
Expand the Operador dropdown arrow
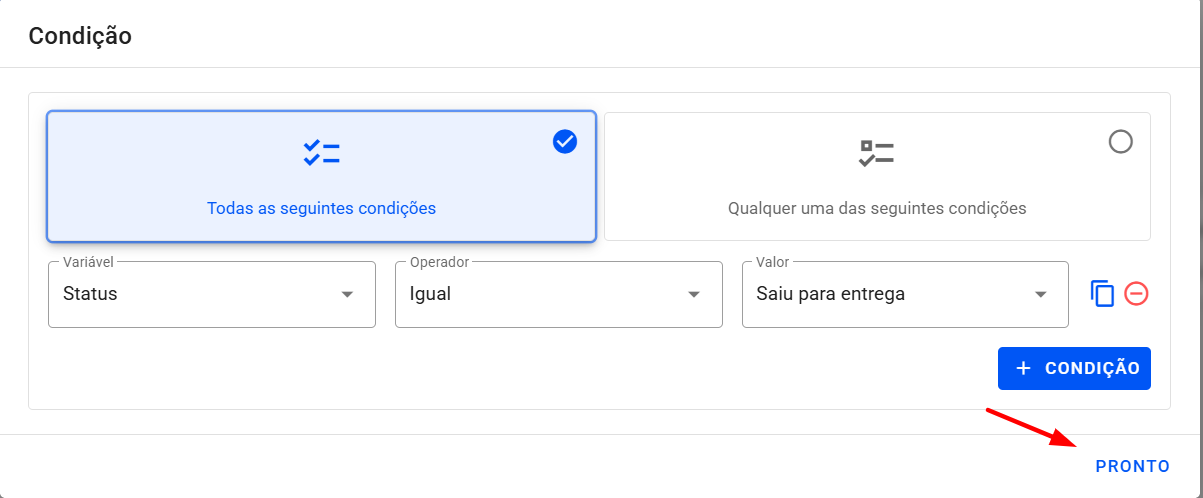(x=694, y=295)
